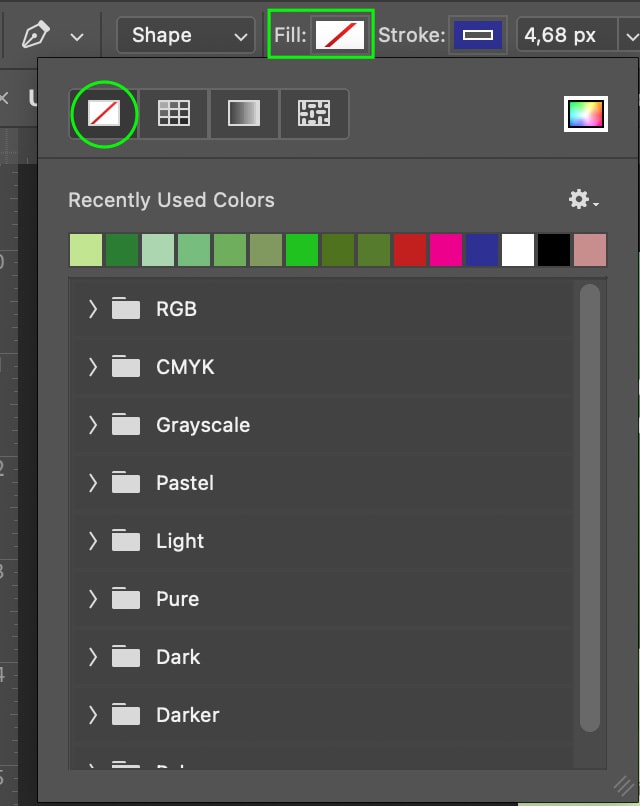Open the rainbow Color Picker button

click(586, 114)
